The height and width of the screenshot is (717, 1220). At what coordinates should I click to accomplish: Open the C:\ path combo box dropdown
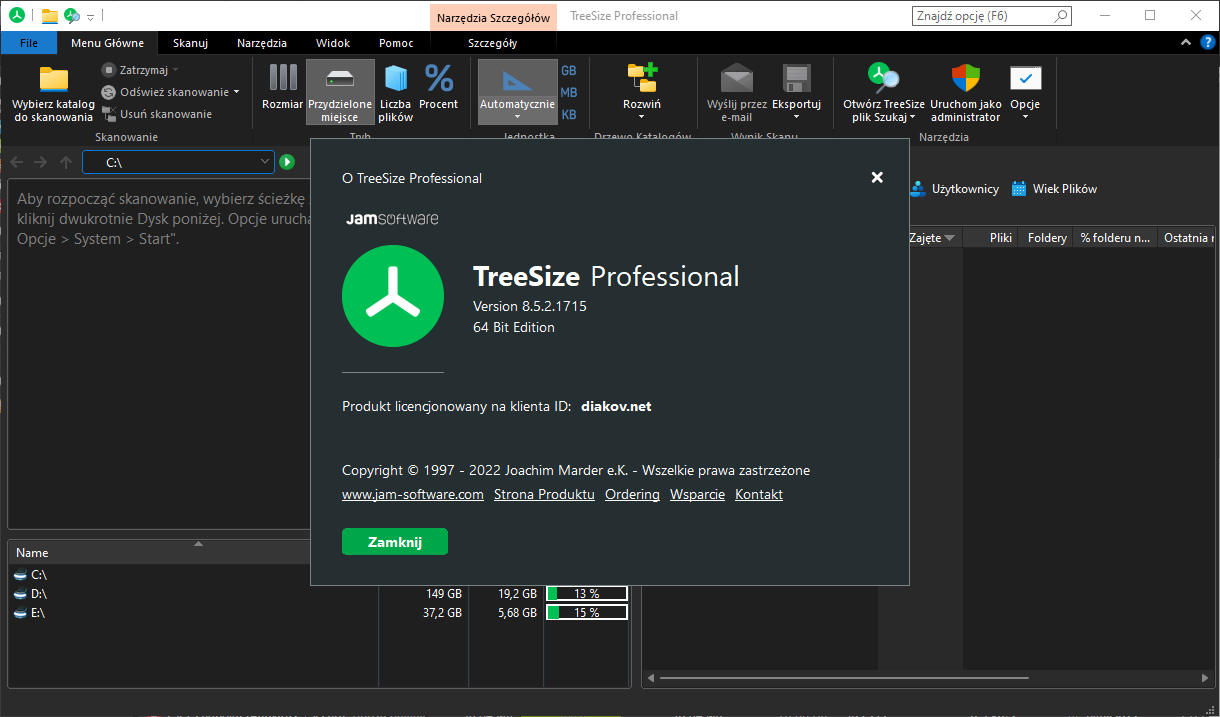pyautogui.click(x=264, y=162)
